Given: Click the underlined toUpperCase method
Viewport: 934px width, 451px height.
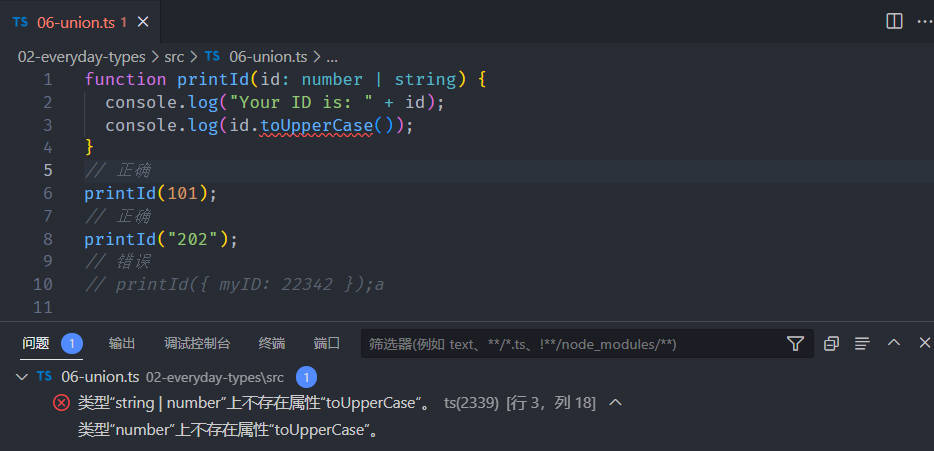Looking at the screenshot, I should (316, 126).
